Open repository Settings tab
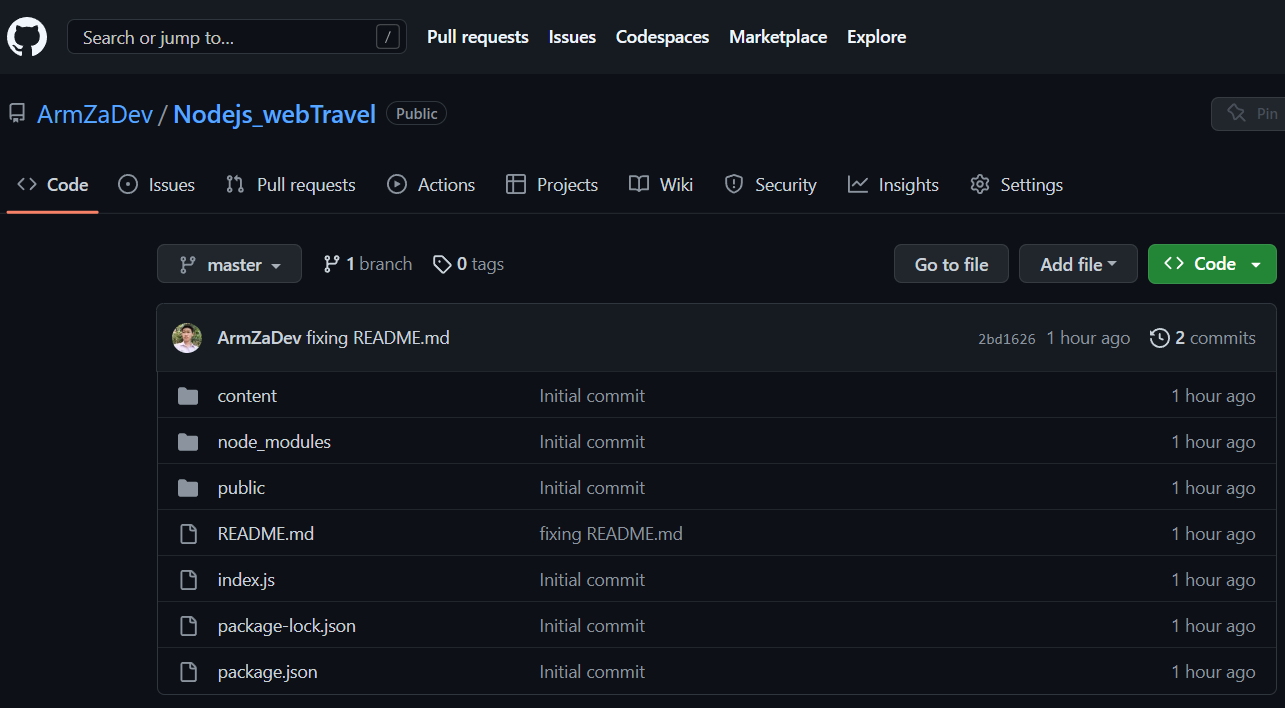Image resolution: width=1285 pixels, height=708 pixels. click(x=1017, y=184)
